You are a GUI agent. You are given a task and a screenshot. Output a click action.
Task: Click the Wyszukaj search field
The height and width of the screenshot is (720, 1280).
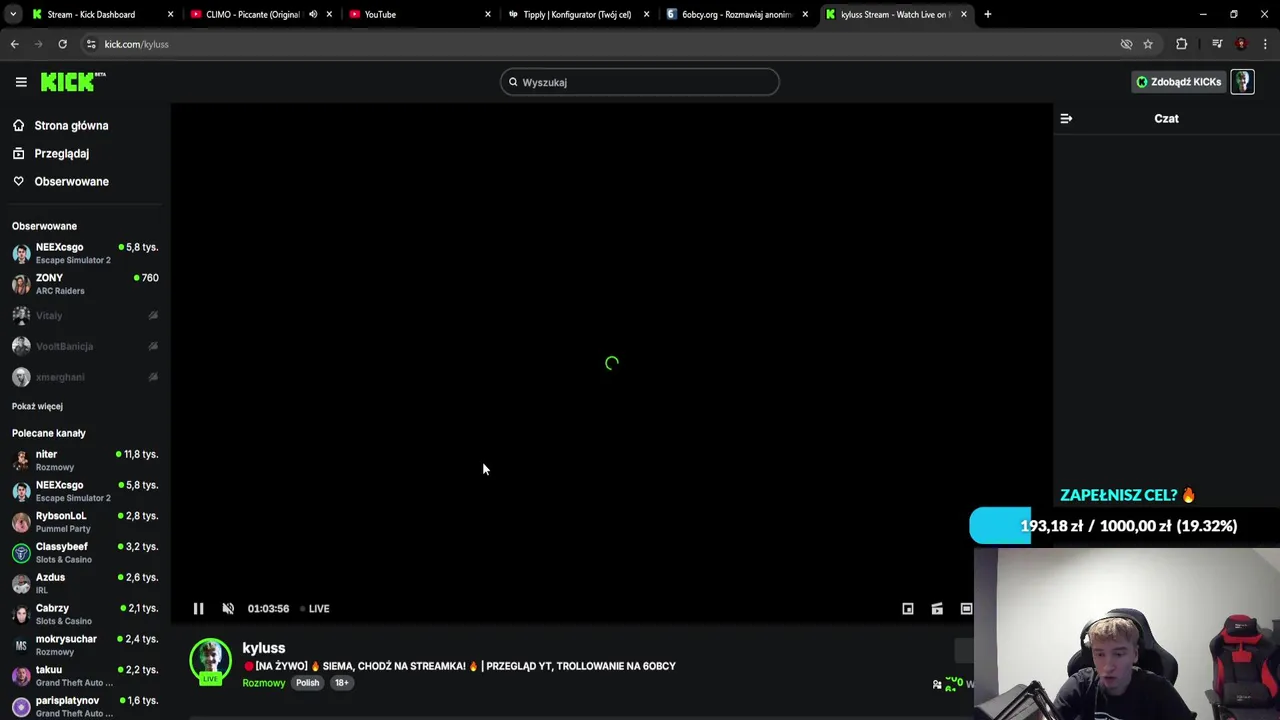[x=640, y=82]
